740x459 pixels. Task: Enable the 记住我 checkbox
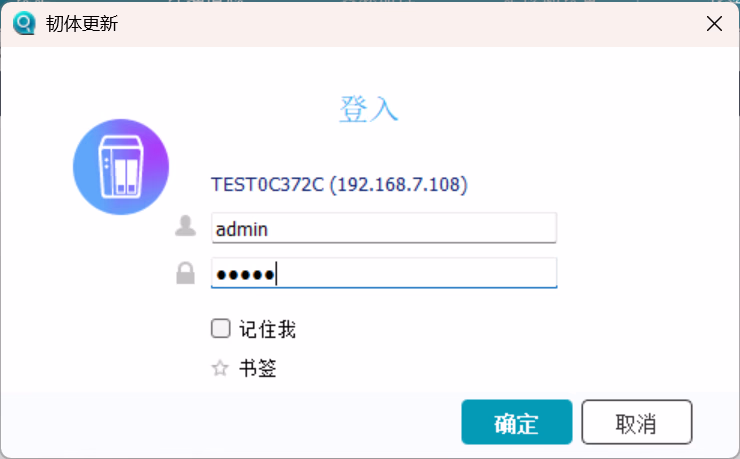220,328
